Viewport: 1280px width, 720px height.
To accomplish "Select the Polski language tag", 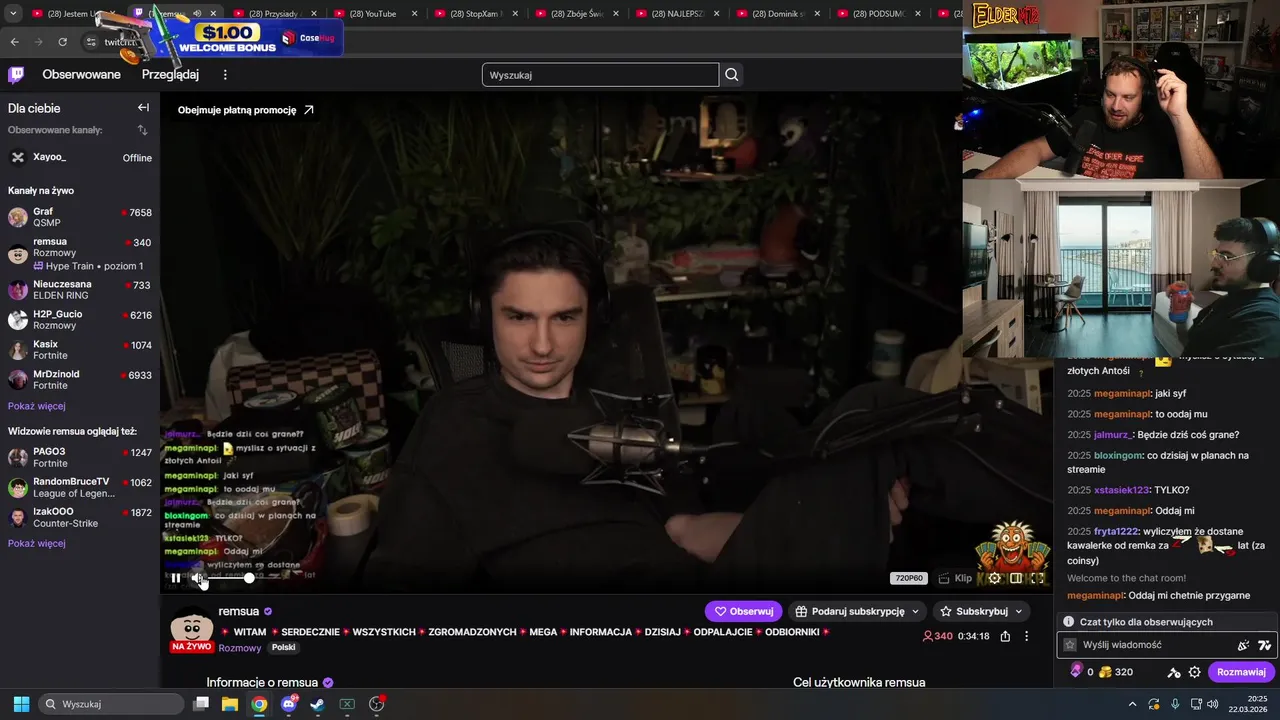I will pos(284,648).
